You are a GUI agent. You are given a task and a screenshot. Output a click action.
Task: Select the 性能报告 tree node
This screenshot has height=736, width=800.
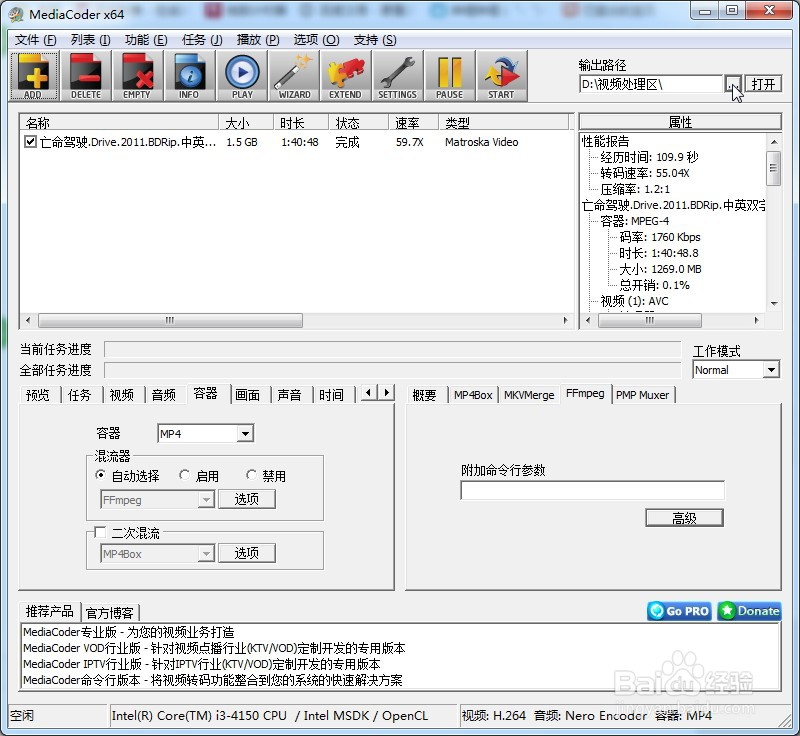tap(605, 141)
